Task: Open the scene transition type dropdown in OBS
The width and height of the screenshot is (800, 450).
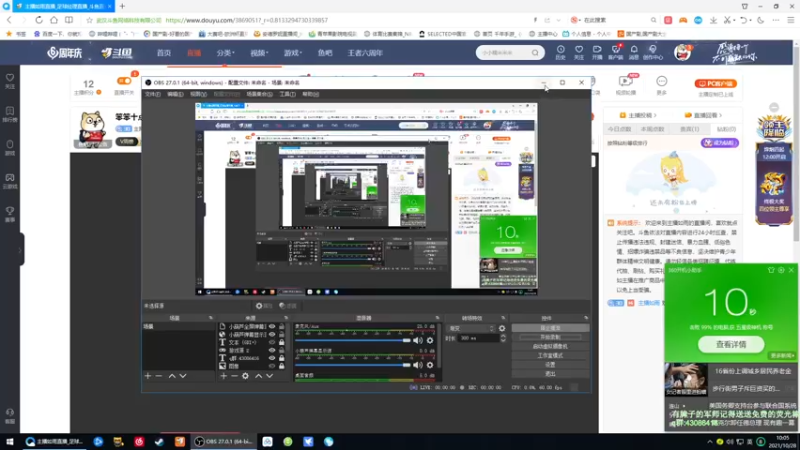Action: [x=470, y=329]
